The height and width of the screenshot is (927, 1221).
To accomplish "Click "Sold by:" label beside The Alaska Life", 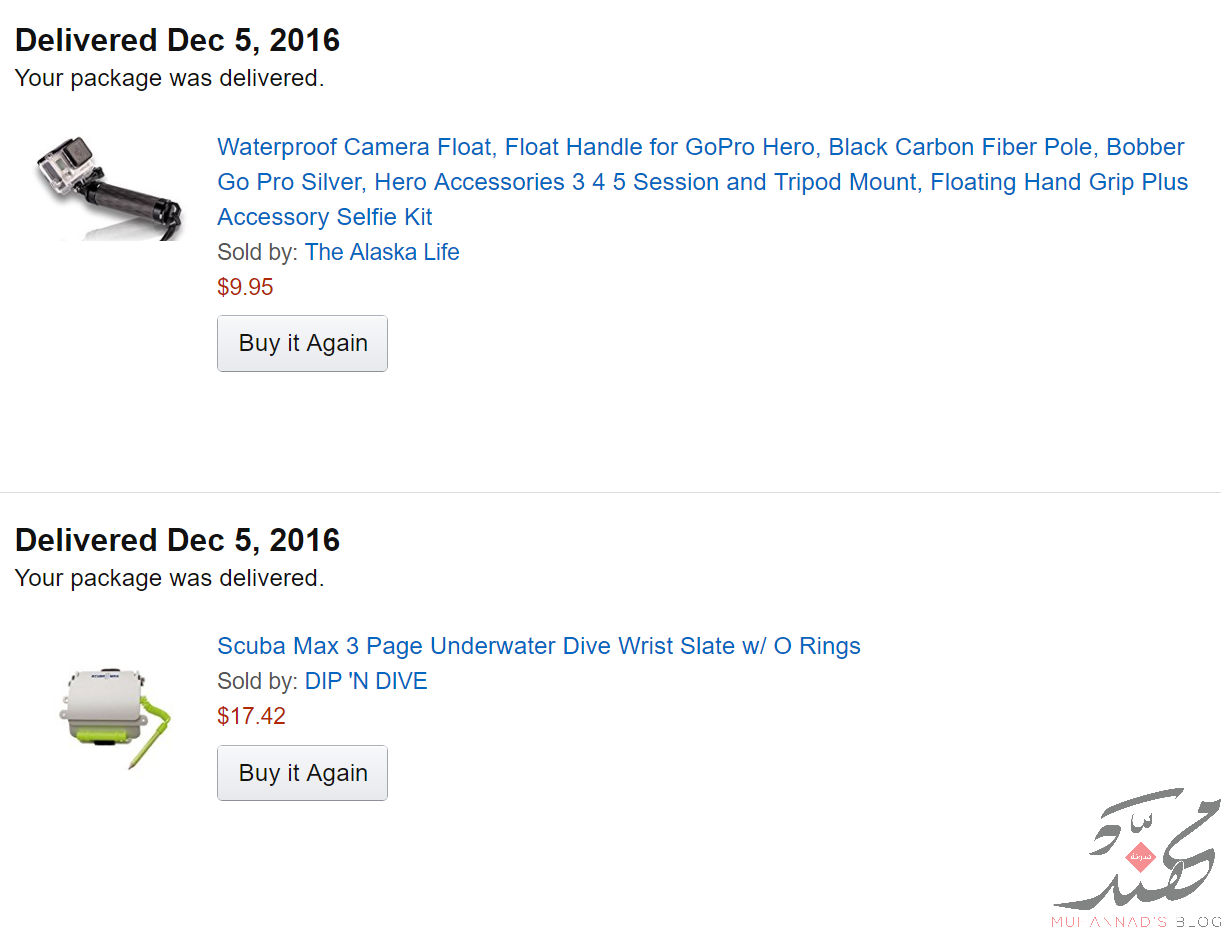I will 257,252.
